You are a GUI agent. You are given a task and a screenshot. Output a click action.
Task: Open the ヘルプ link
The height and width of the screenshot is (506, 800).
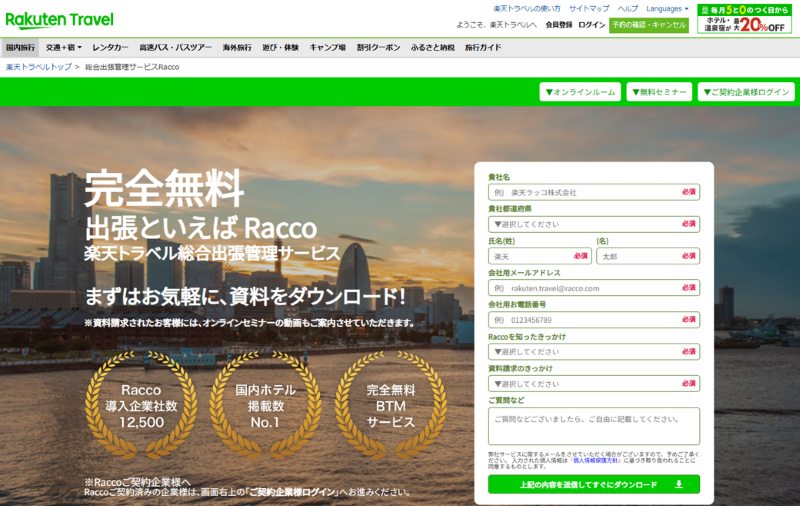(x=628, y=9)
